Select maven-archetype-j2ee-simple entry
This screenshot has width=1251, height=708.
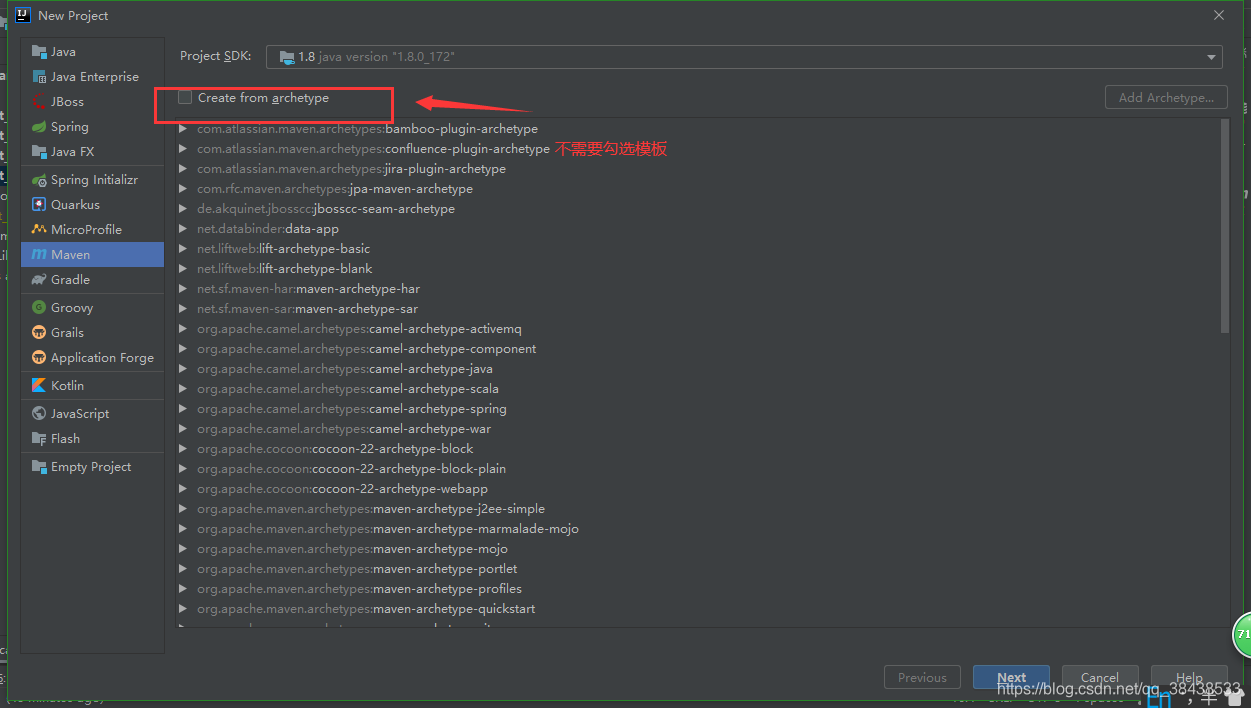click(371, 509)
